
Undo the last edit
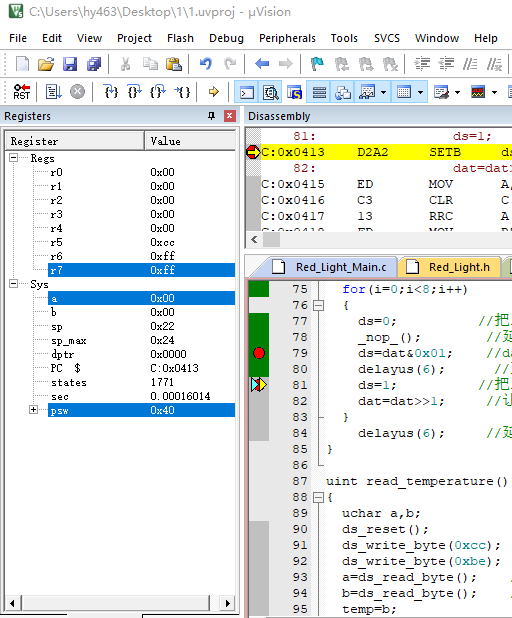pyautogui.click(x=206, y=63)
